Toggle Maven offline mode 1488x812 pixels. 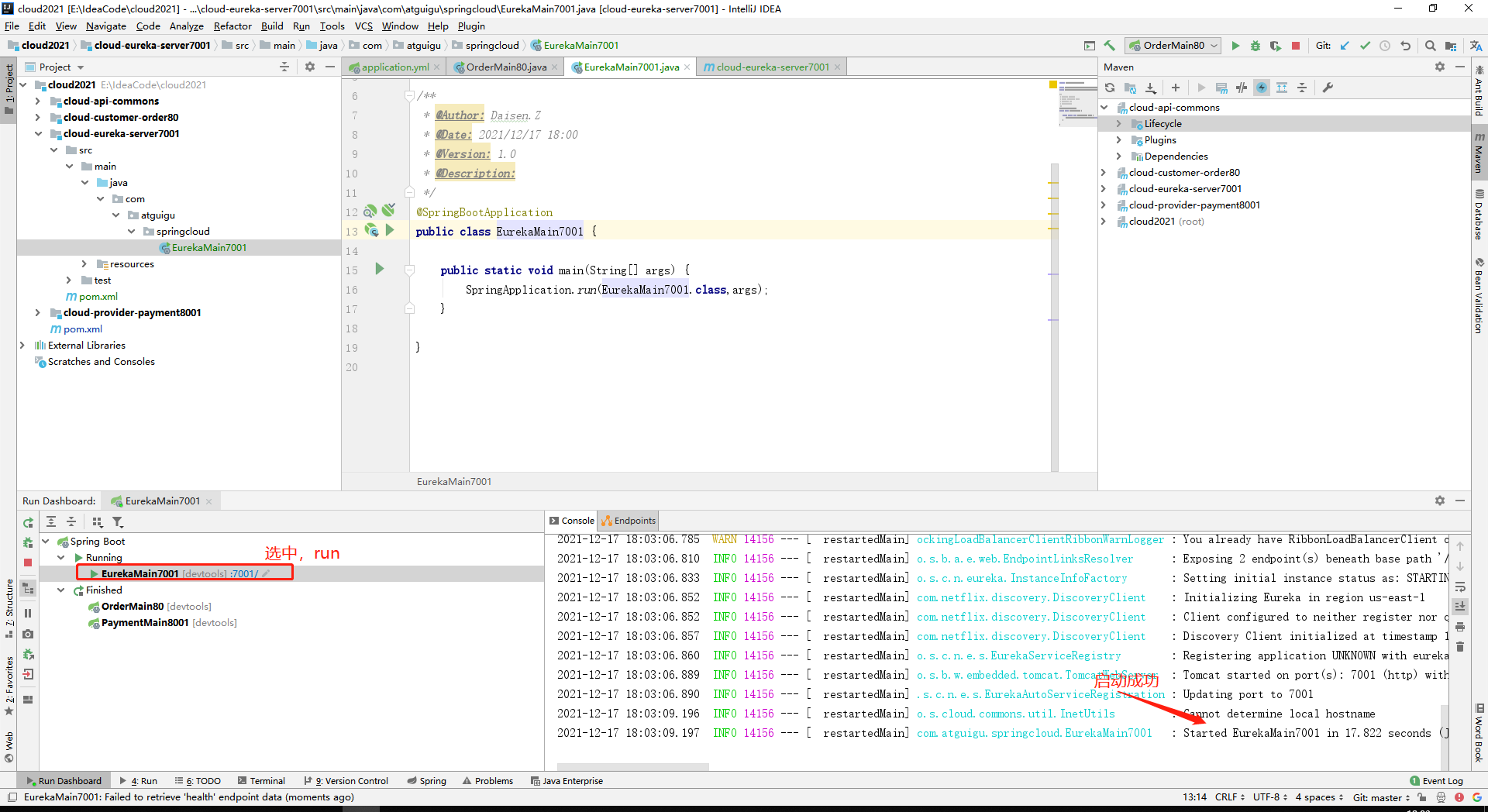1242,88
